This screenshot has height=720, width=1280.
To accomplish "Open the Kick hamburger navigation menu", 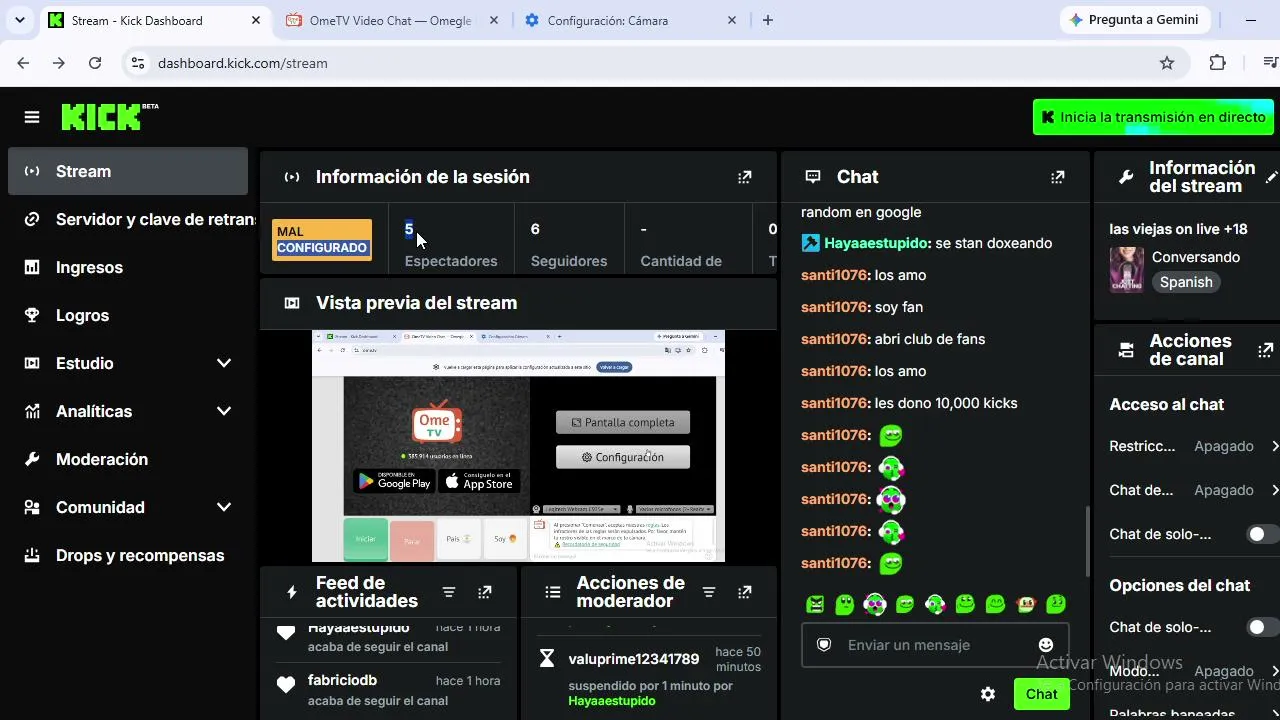I will click(x=32, y=117).
